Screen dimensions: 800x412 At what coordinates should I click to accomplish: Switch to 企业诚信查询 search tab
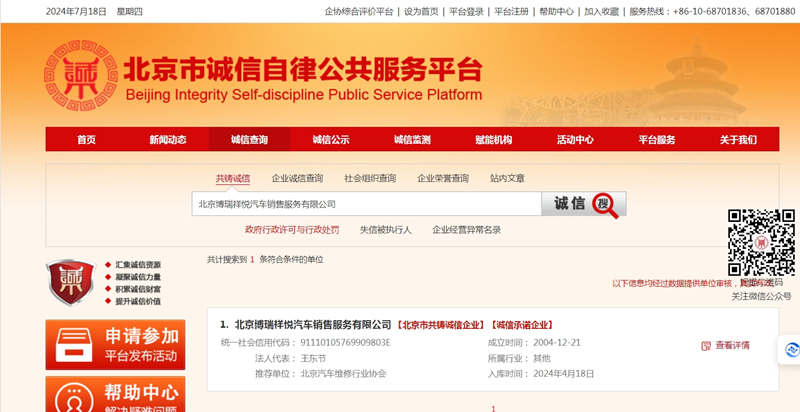click(297, 178)
